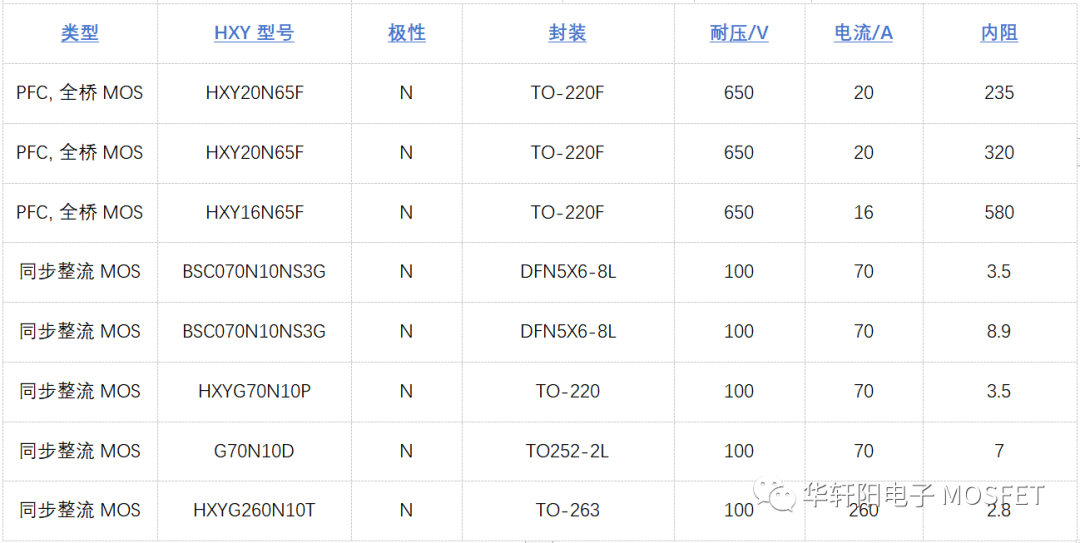This screenshot has width=1080, height=543.
Task: Open the 电流/A header link
Action: coord(863,33)
